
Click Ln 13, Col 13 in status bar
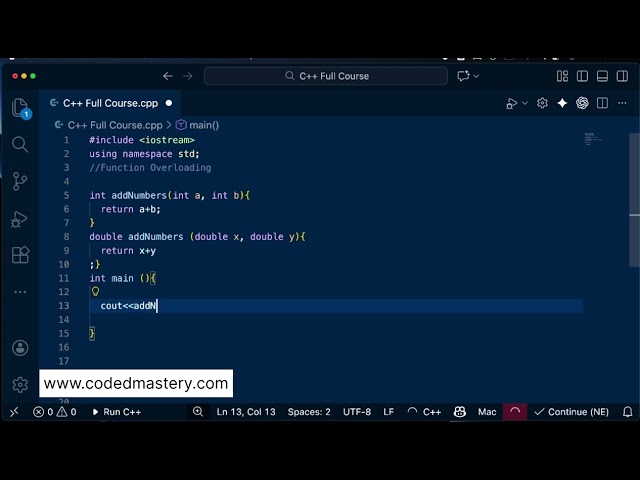246,412
